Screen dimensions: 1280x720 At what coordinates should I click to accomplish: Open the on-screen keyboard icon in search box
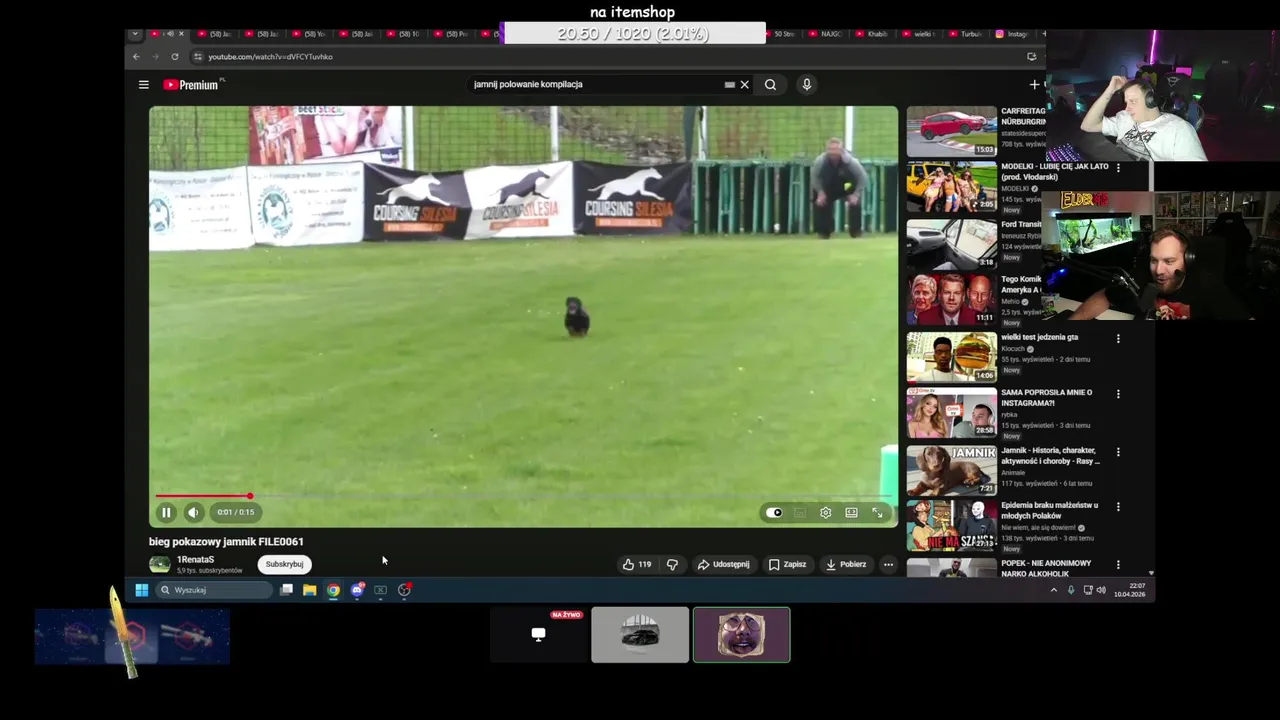pos(730,85)
